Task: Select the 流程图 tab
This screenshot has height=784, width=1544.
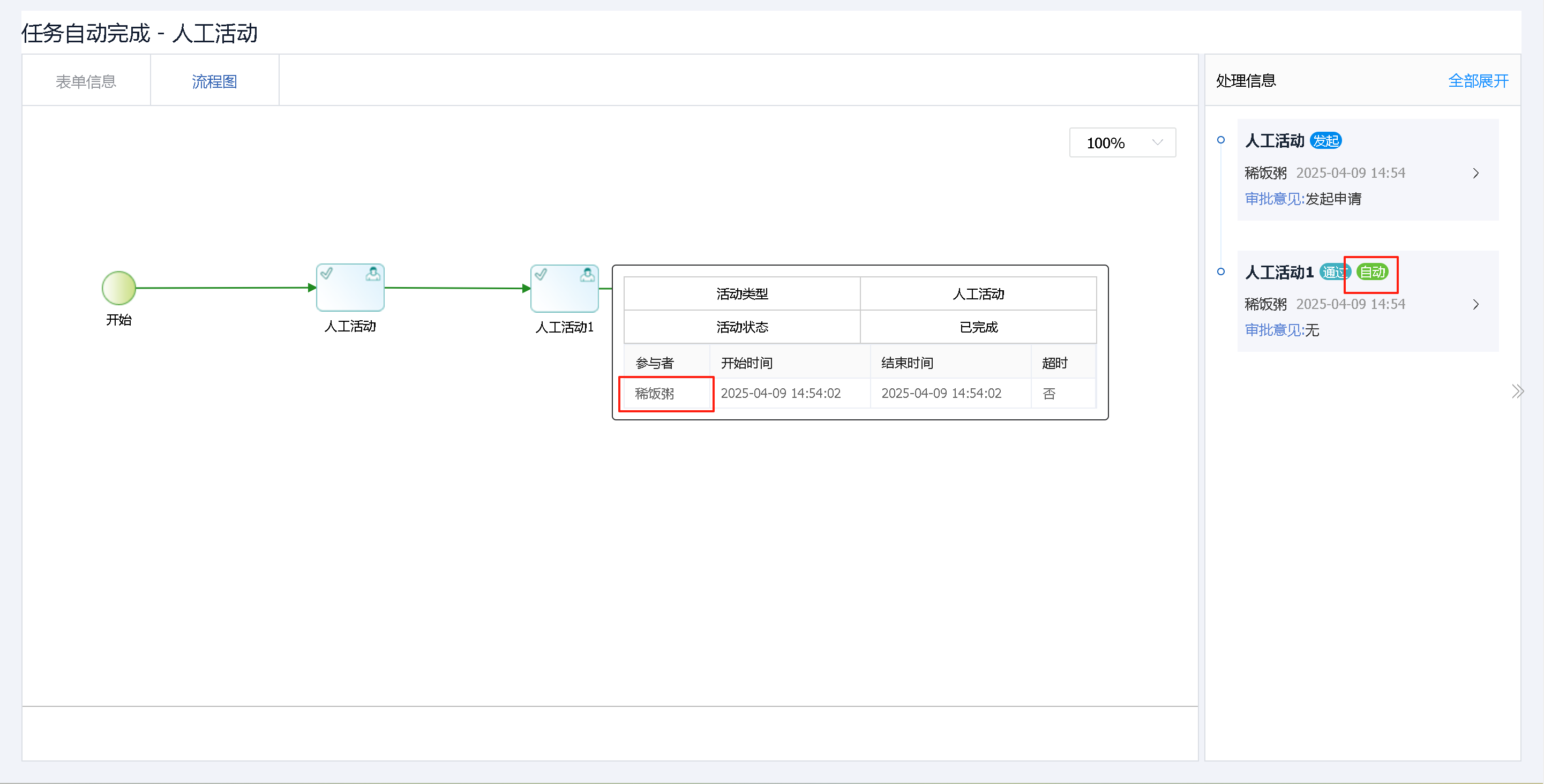Action: click(x=215, y=81)
